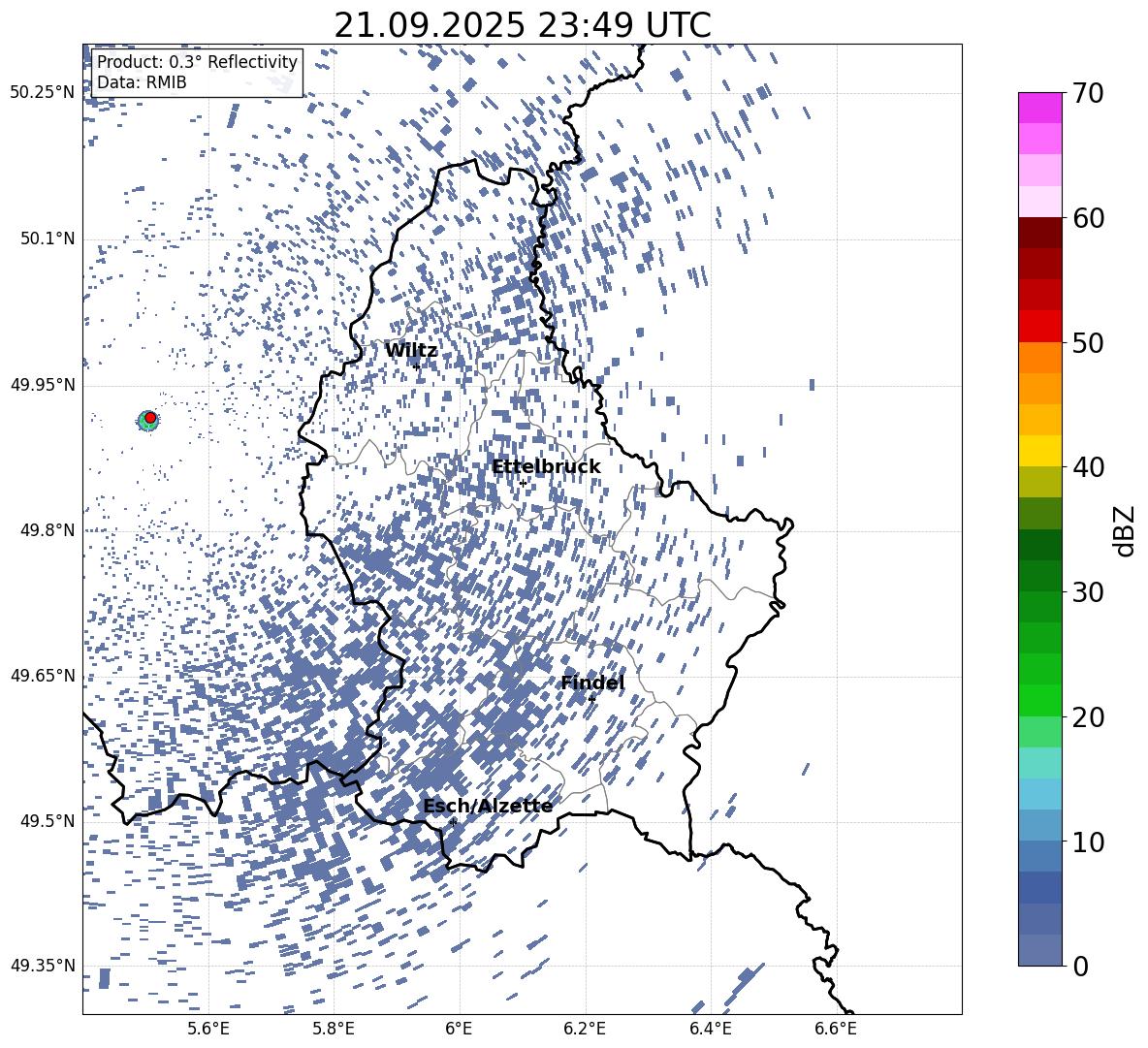Click the Findel location label
Screen dimensions: 1148x1048
pos(592,683)
